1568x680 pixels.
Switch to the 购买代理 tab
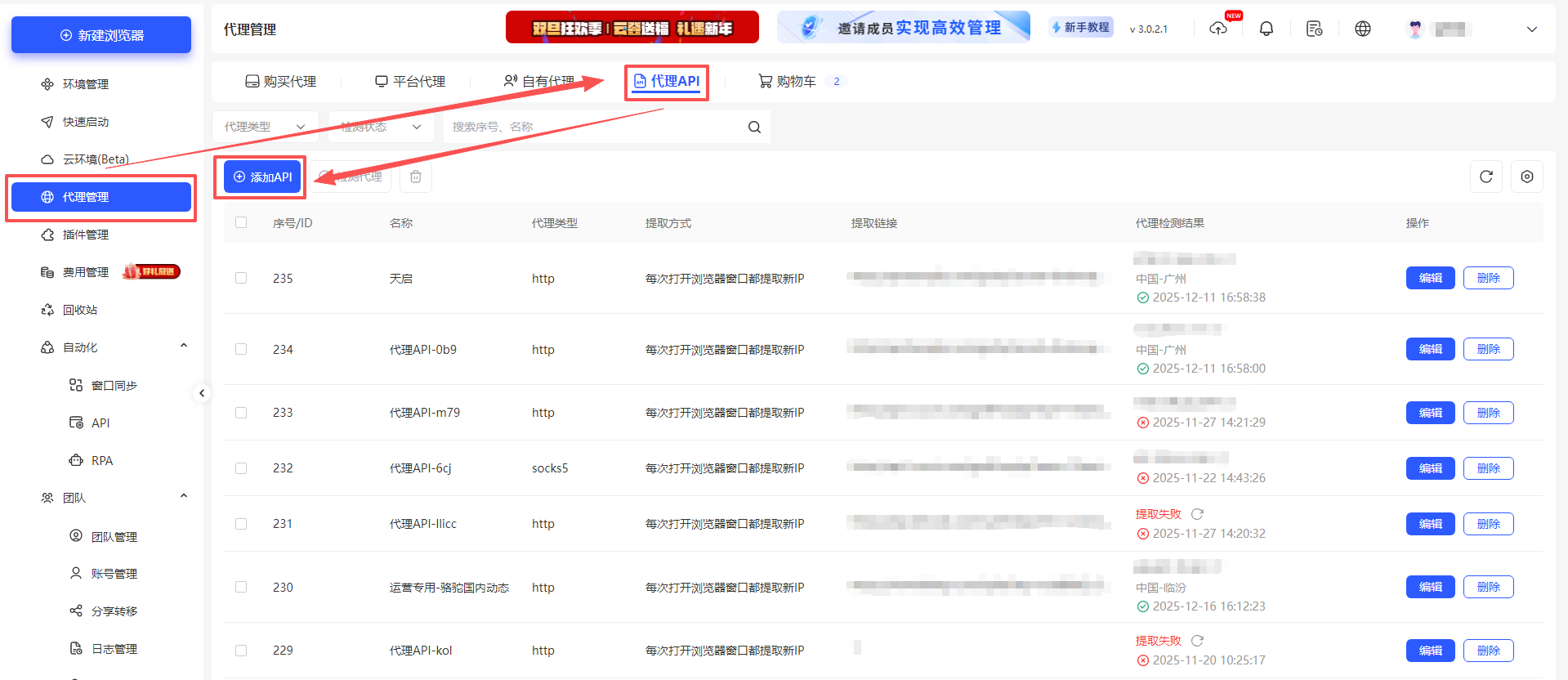pos(280,82)
